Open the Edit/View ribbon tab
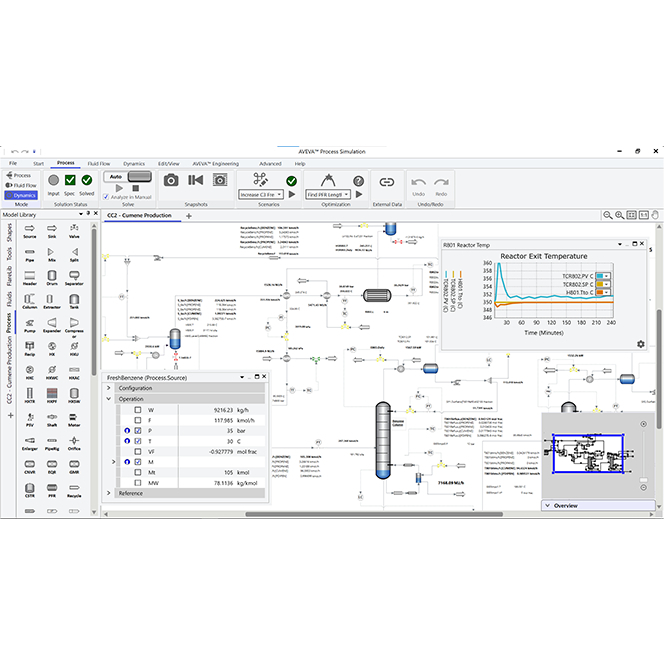 coord(169,163)
